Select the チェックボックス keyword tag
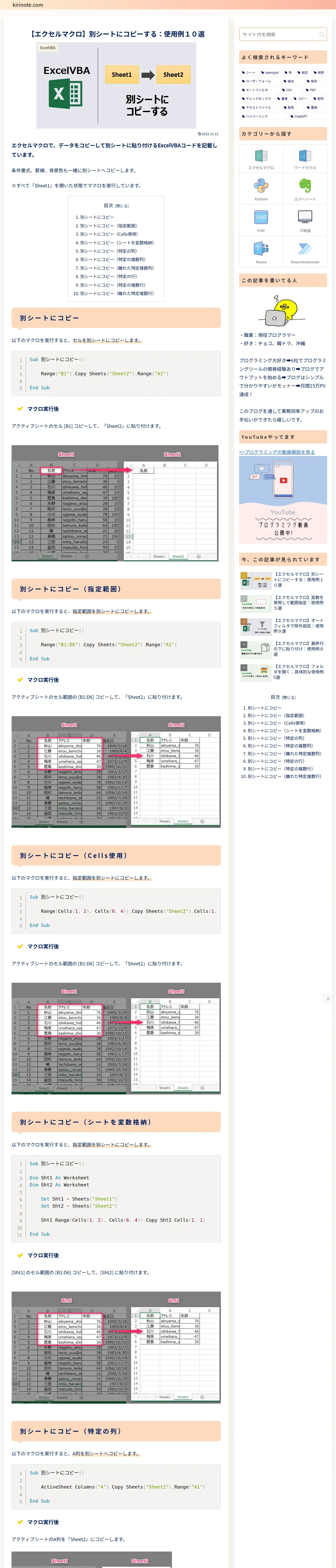The image size is (336, 1568). [x=257, y=99]
